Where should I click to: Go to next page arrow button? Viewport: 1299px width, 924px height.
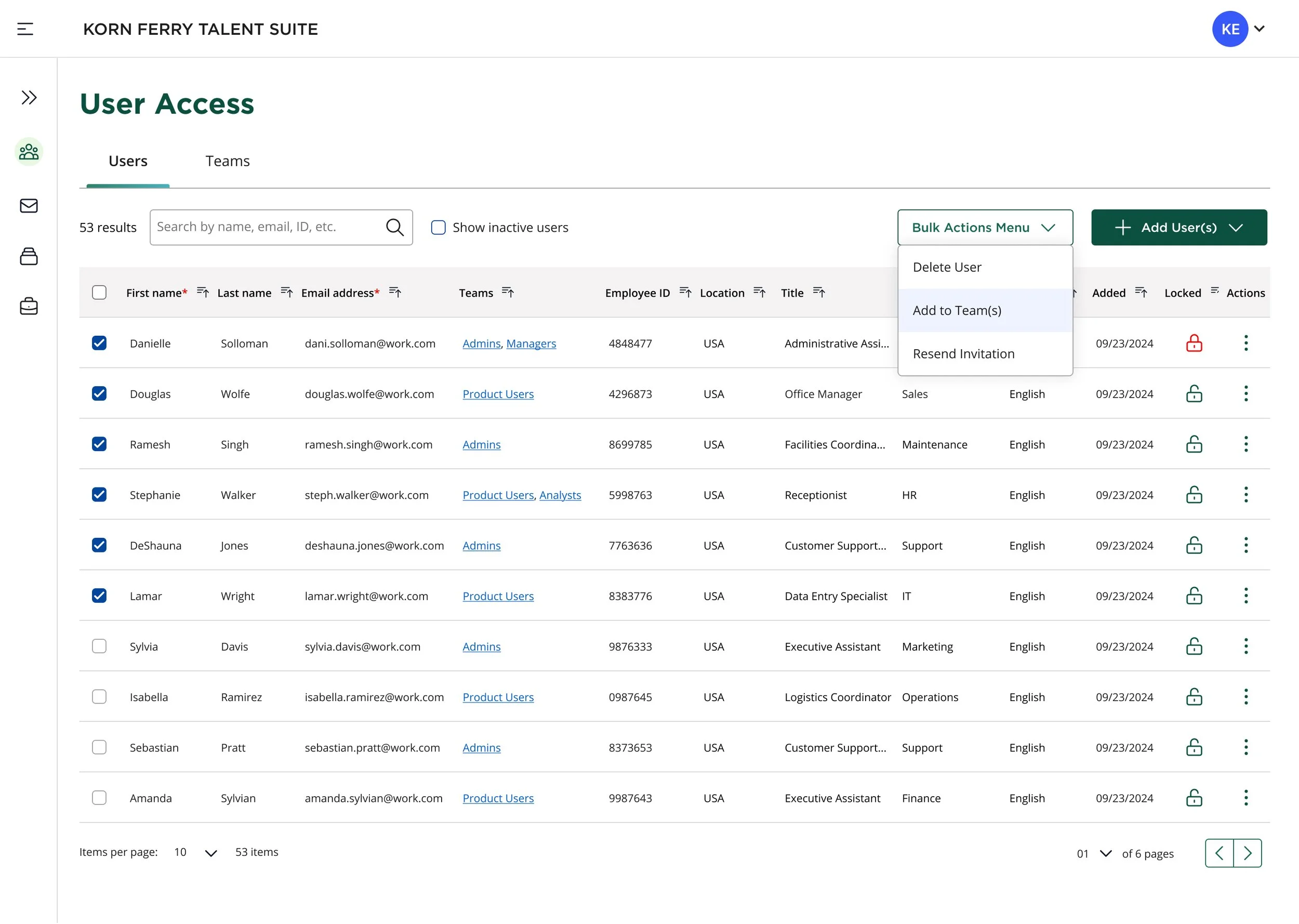pyautogui.click(x=1247, y=853)
